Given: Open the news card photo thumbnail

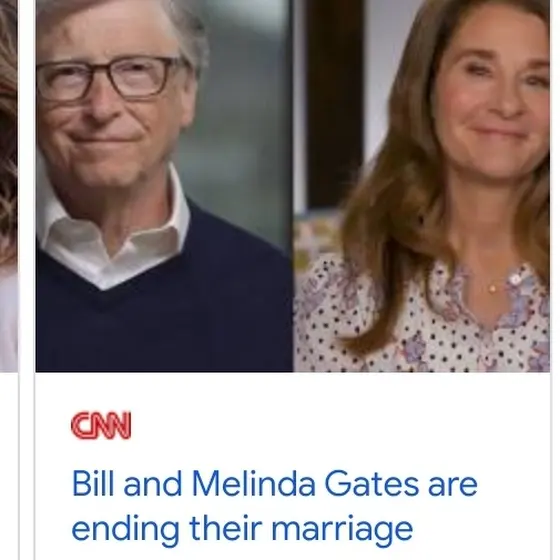Looking at the screenshot, I should click(293, 186).
